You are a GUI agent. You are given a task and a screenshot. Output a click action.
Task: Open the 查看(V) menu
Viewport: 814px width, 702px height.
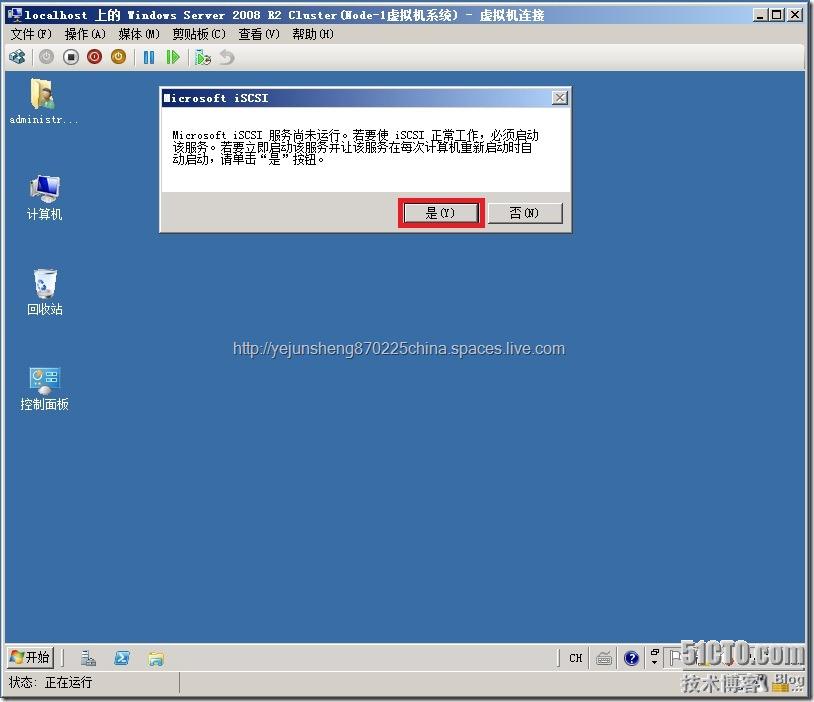259,34
